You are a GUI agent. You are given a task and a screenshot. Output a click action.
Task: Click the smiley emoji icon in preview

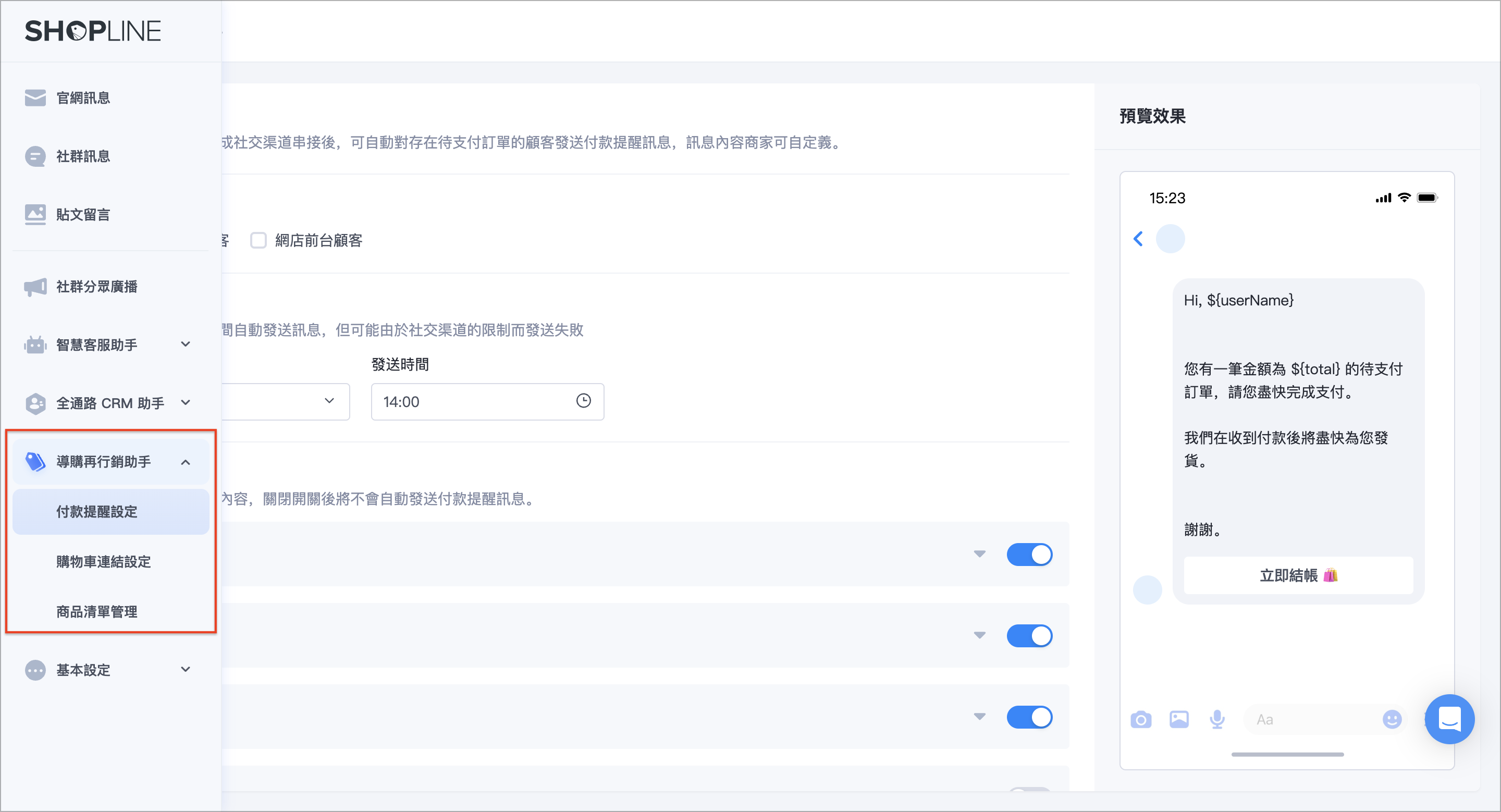(1392, 719)
